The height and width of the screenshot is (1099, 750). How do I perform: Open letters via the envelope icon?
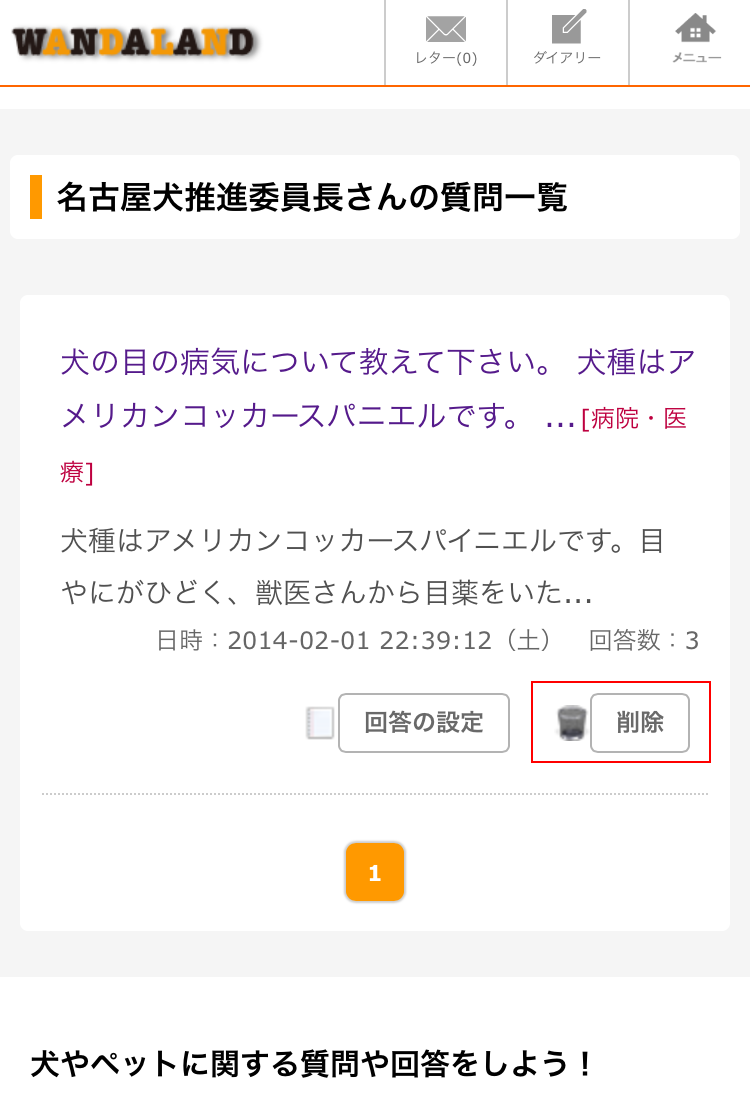[x=446, y=29]
